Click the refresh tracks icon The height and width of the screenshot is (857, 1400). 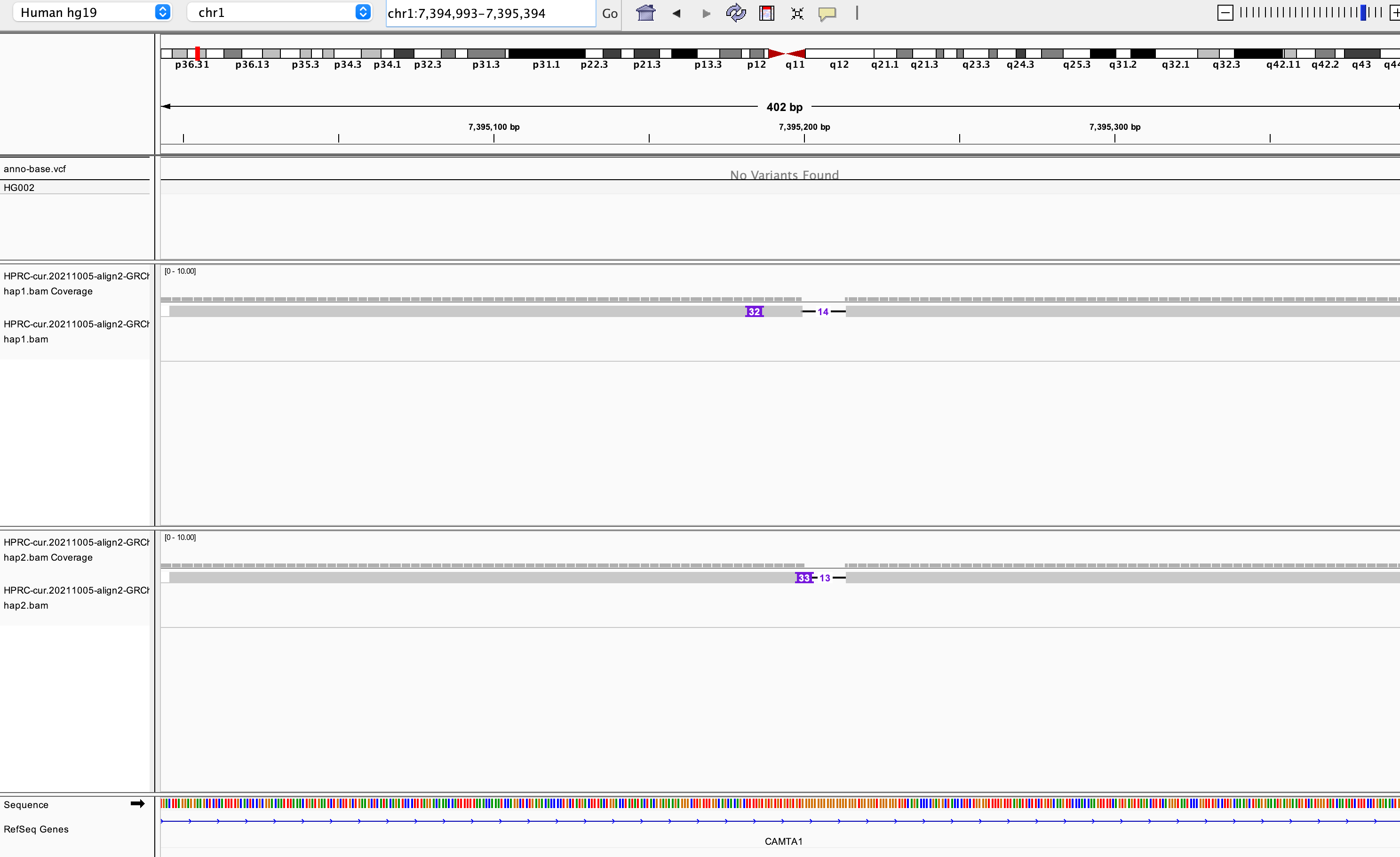(x=735, y=13)
